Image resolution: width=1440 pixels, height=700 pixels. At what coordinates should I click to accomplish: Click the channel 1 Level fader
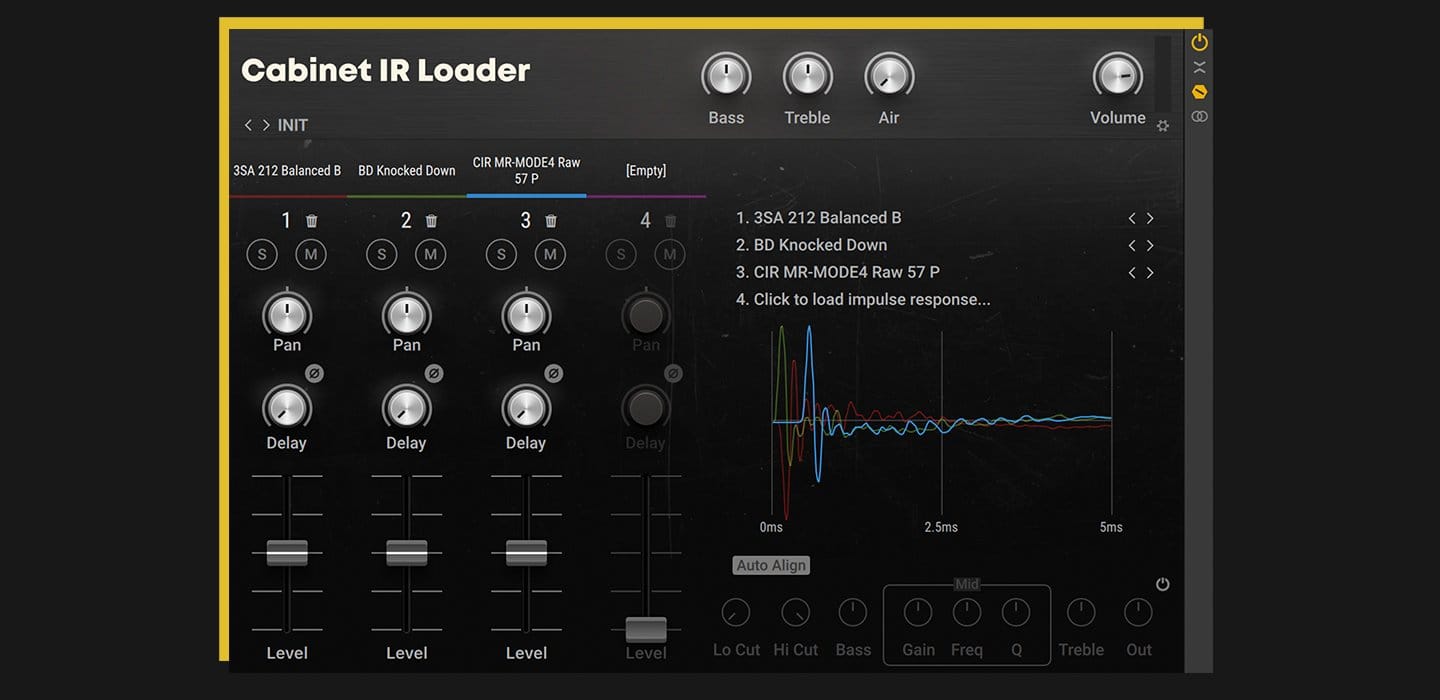pos(287,553)
